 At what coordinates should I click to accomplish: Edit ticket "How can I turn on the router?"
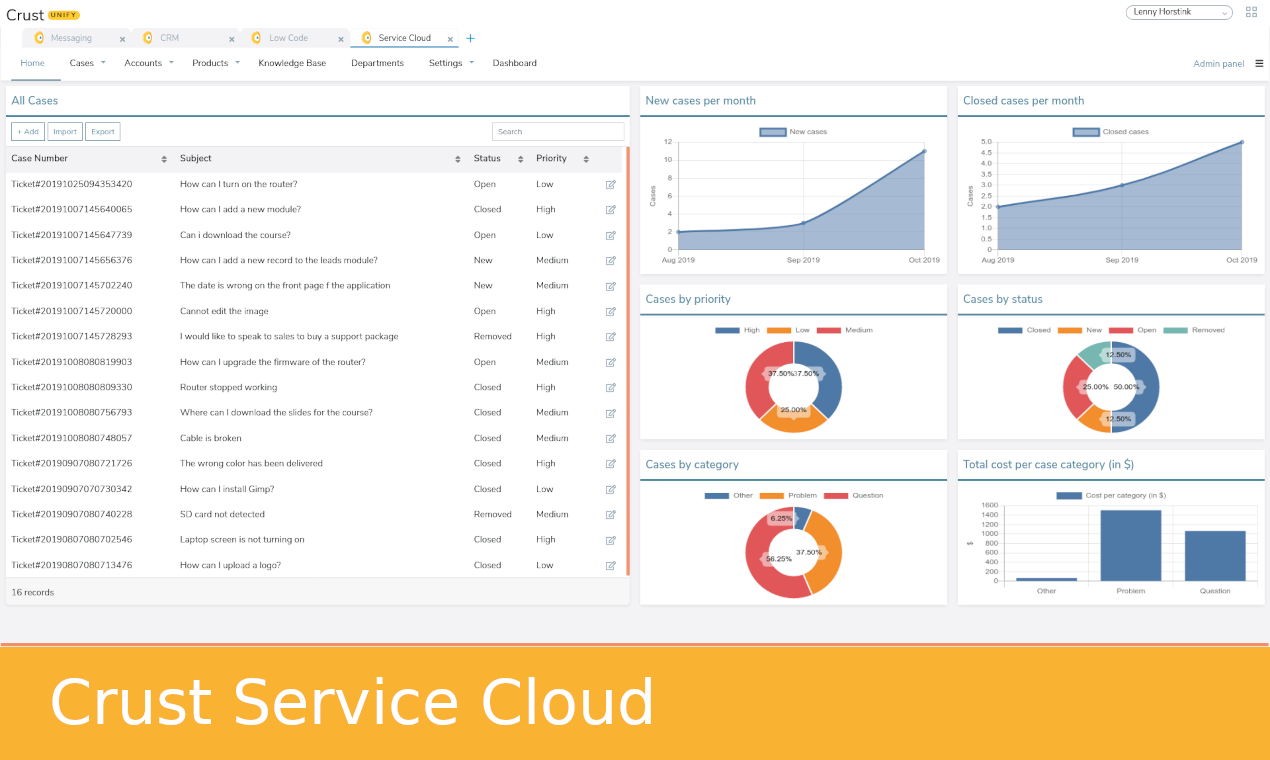click(x=610, y=184)
